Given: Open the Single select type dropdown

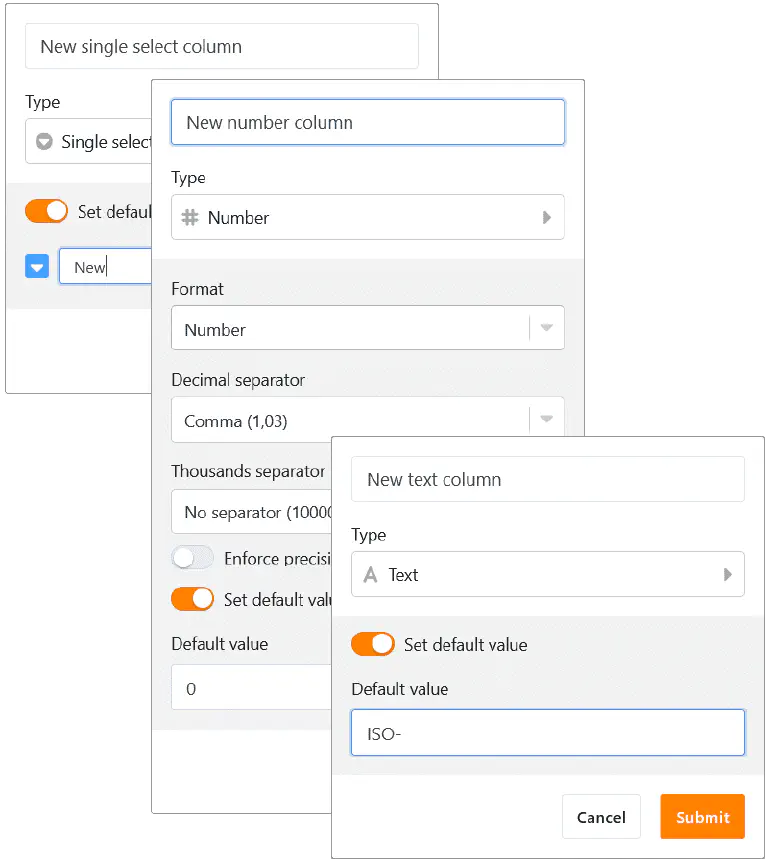Looking at the screenshot, I should (x=89, y=142).
